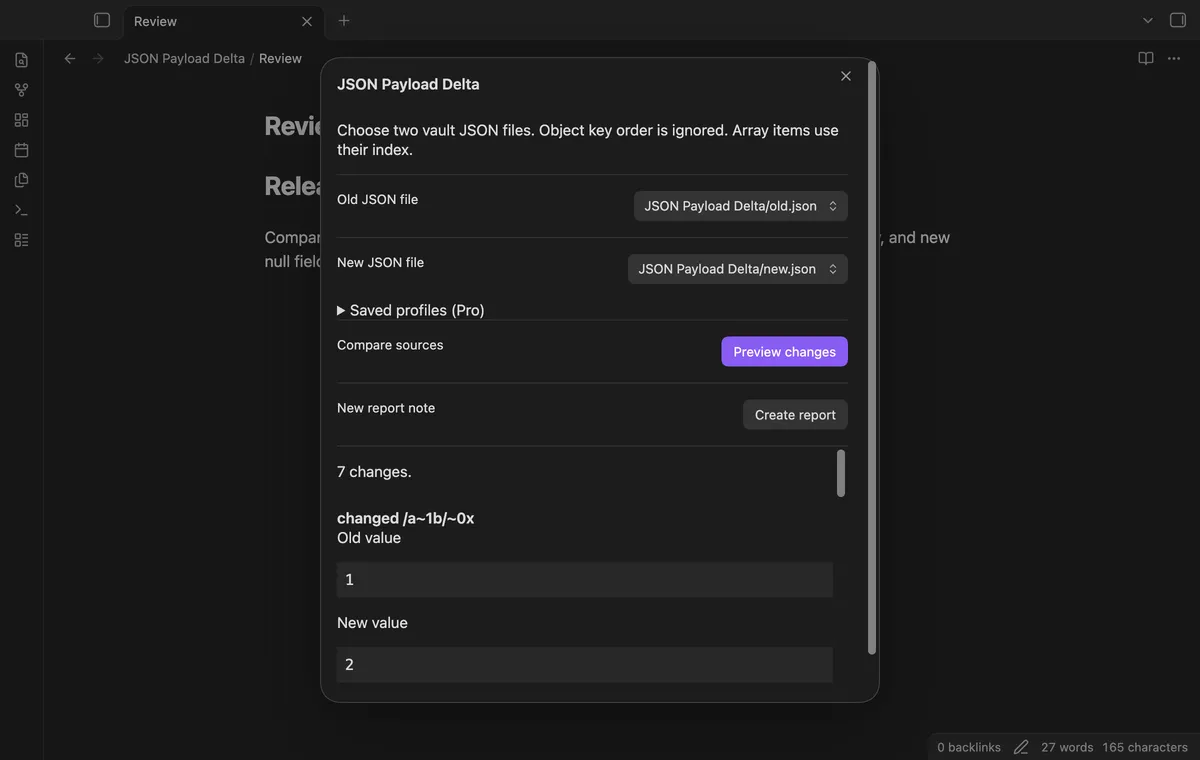Click 165 characters in status bar

coord(1145,747)
